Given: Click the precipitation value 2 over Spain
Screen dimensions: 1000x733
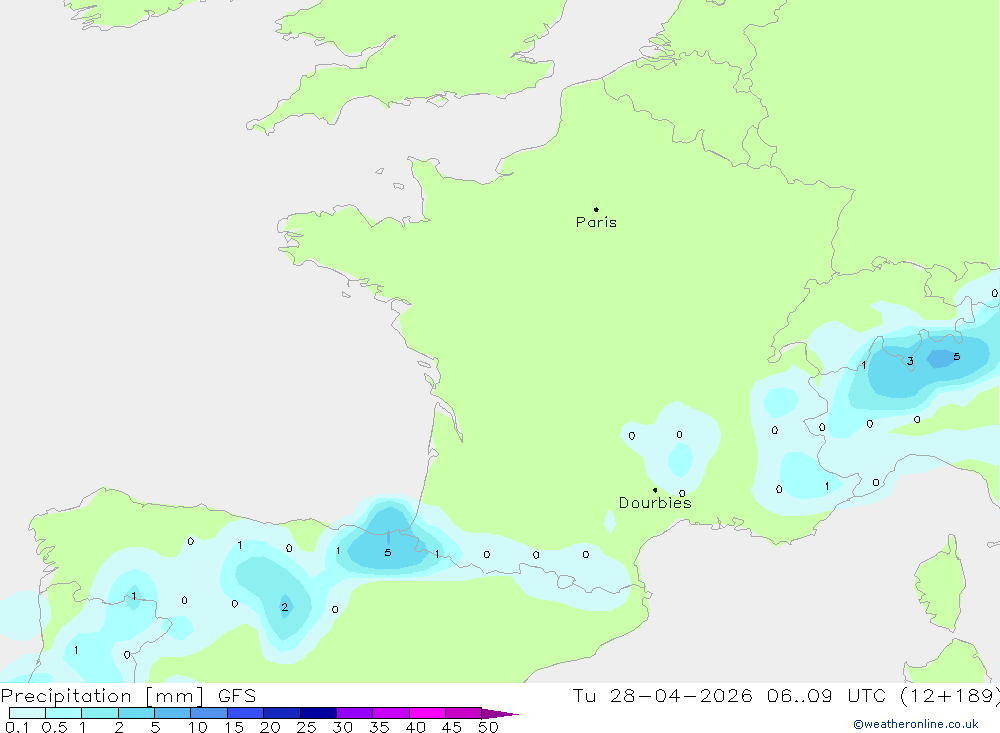Looking at the screenshot, I should (x=284, y=607).
